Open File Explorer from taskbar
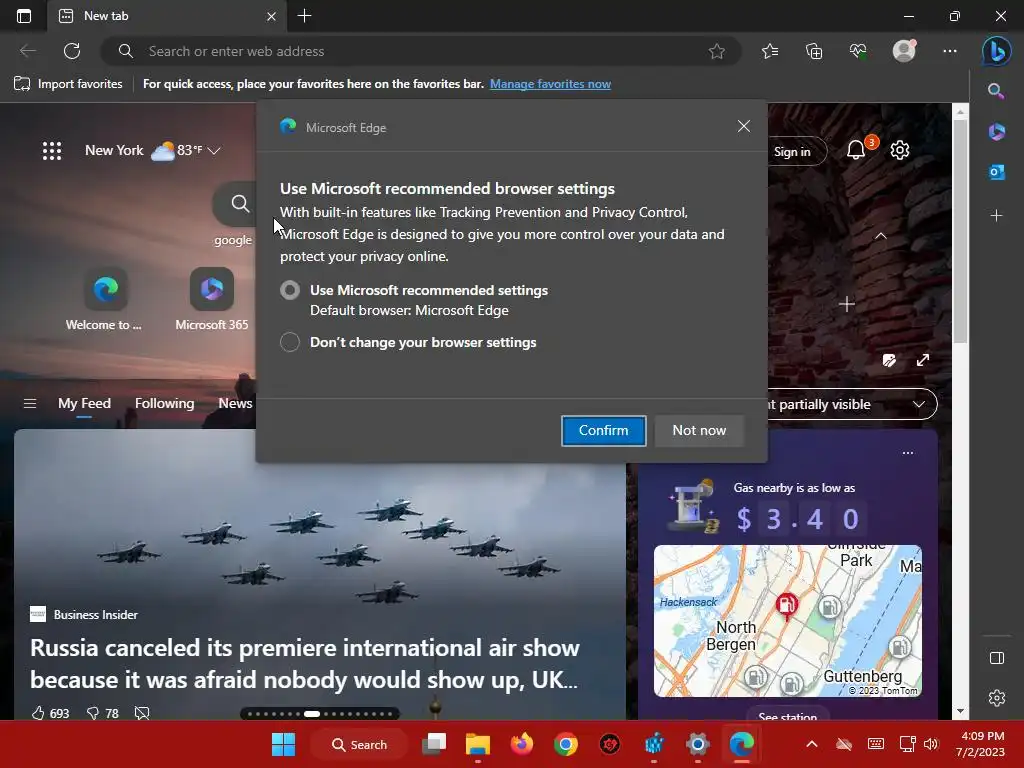The width and height of the screenshot is (1024, 768). point(477,744)
